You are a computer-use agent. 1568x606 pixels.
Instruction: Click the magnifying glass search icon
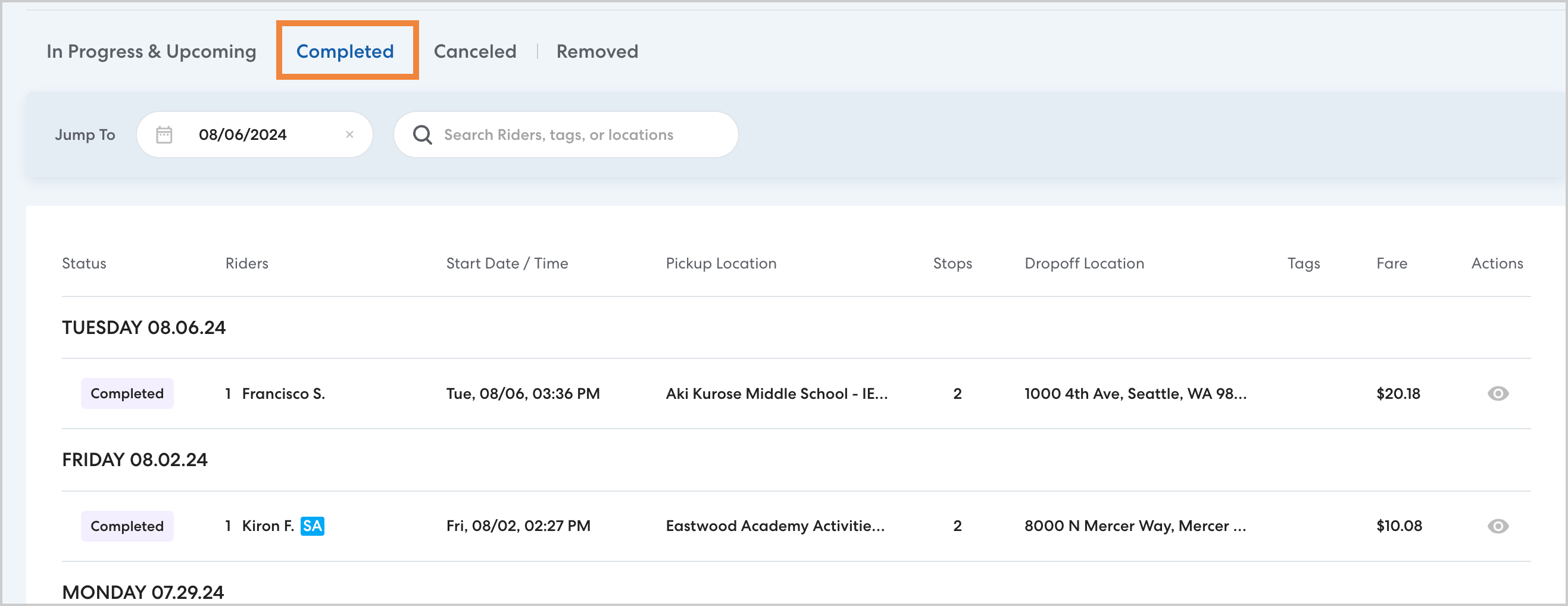[x=423, y=135]
